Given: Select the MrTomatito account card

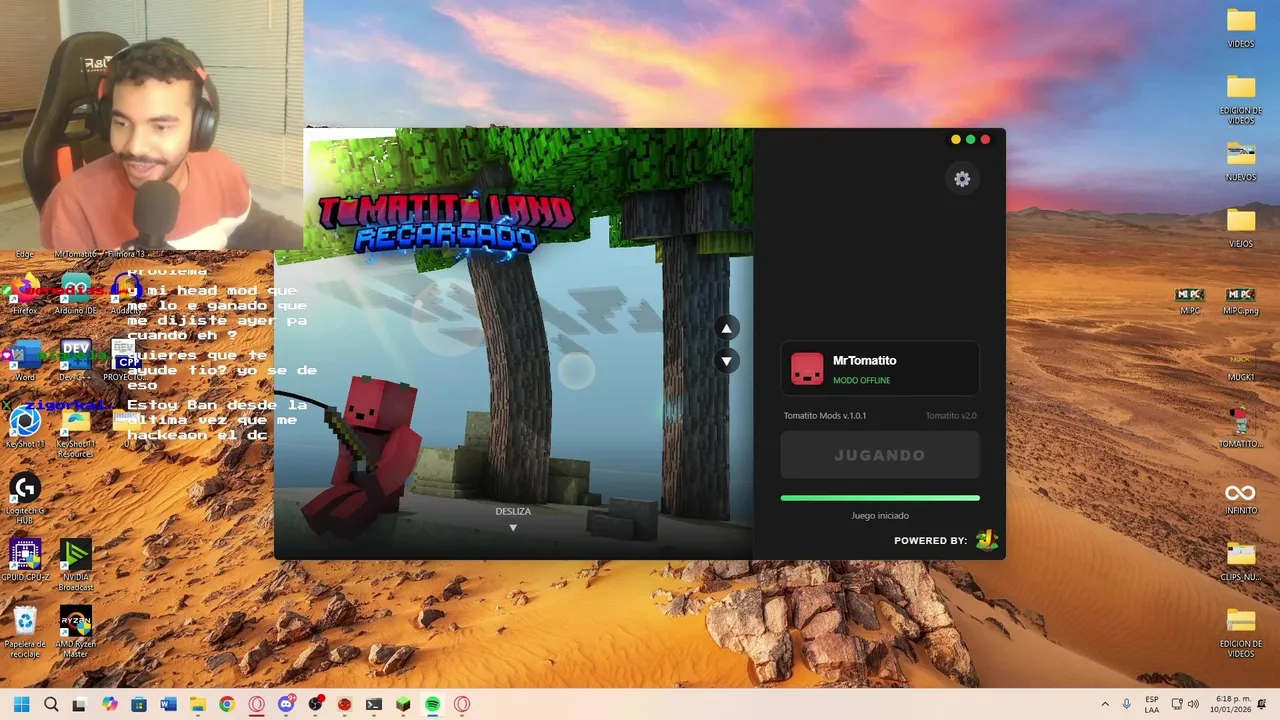Looking at the screenshot, I should tap(880, 369).
